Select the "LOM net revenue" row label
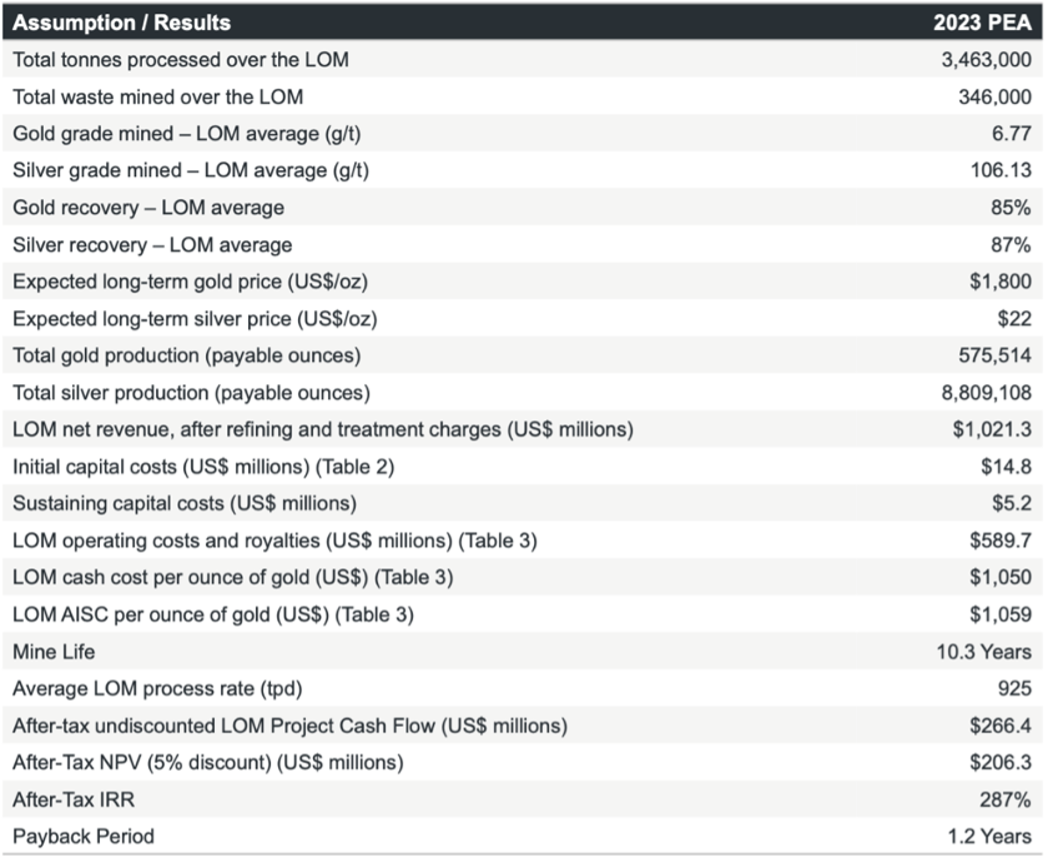 click(323, 429)
